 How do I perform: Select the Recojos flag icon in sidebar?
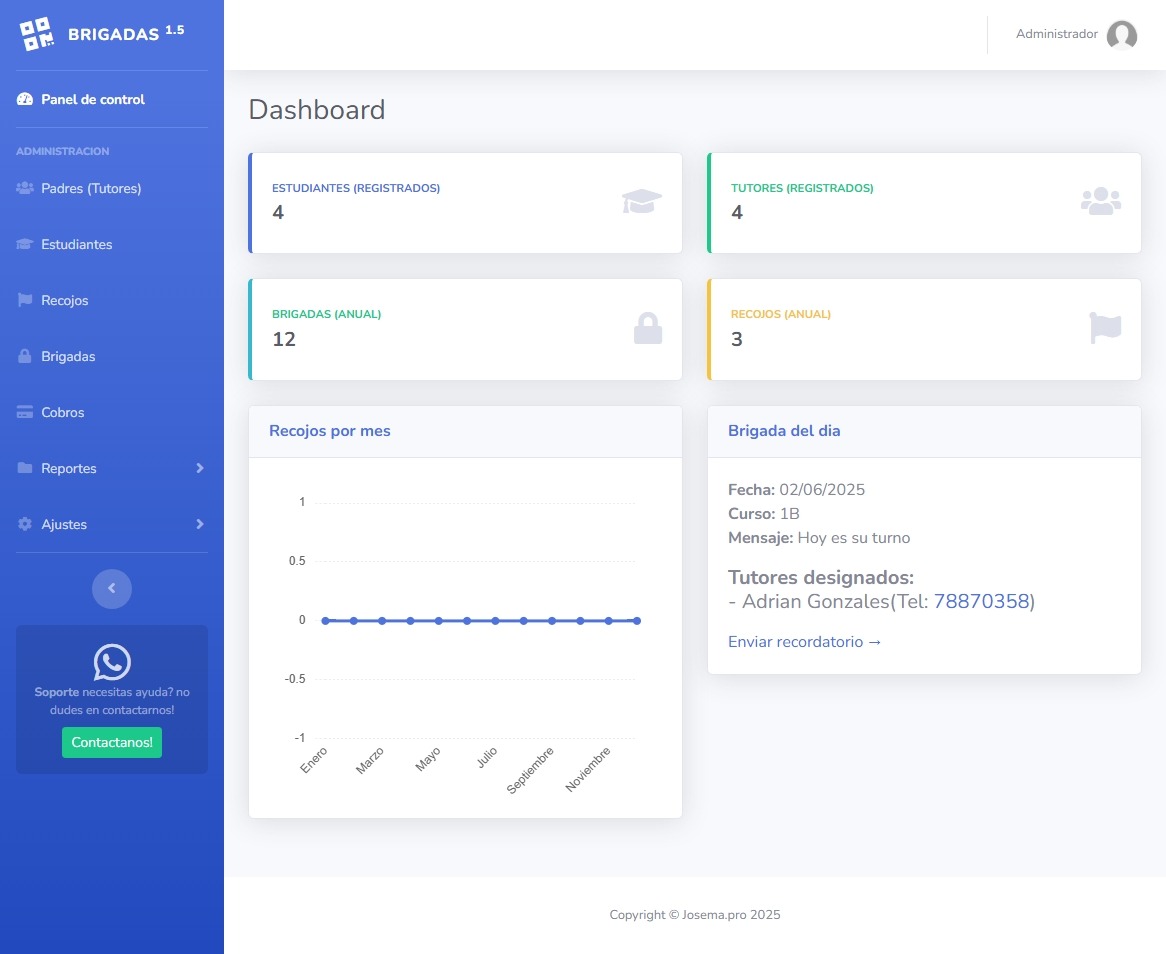coord(24,300)
